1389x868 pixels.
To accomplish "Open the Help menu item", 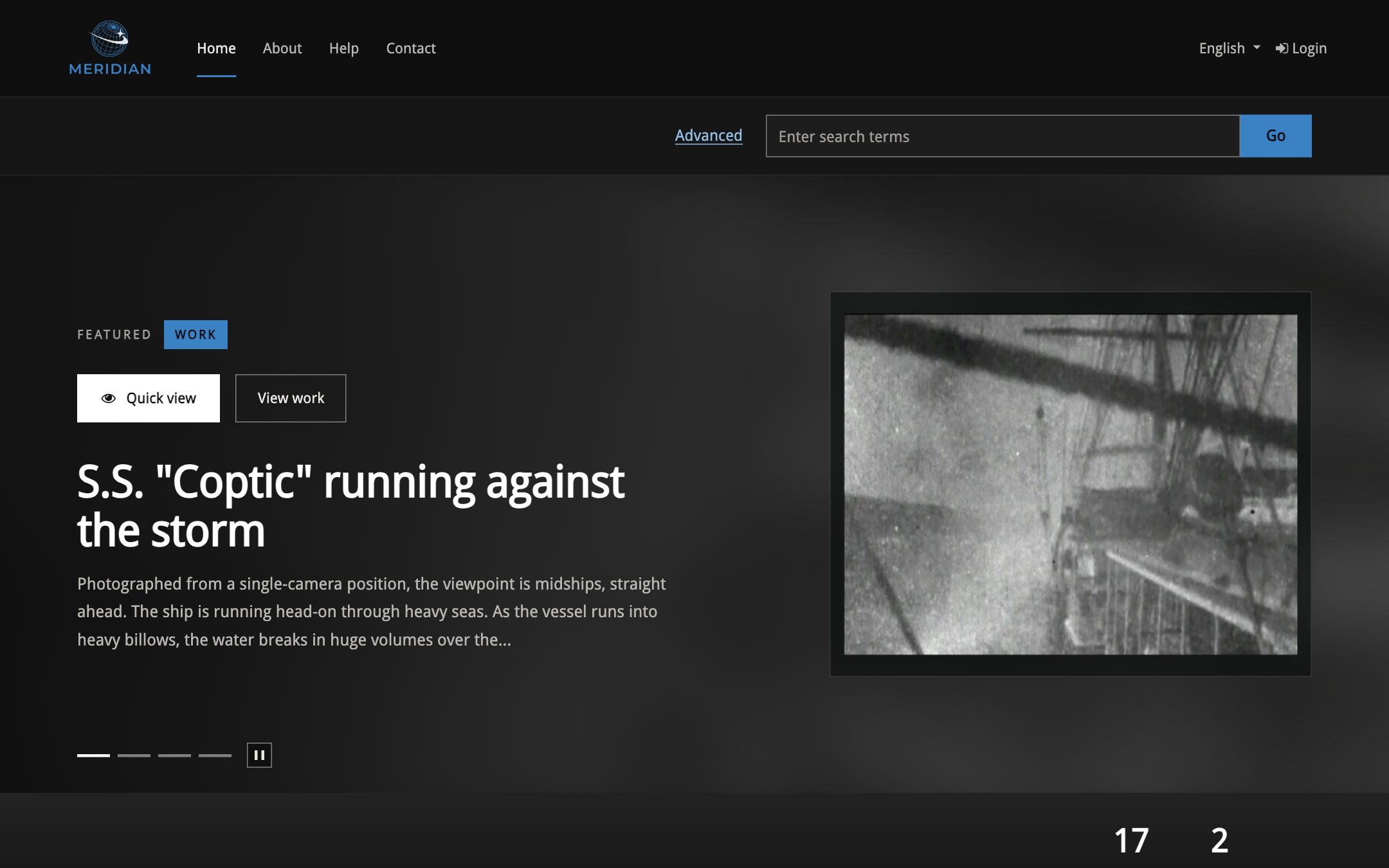I will click(344, 48).
